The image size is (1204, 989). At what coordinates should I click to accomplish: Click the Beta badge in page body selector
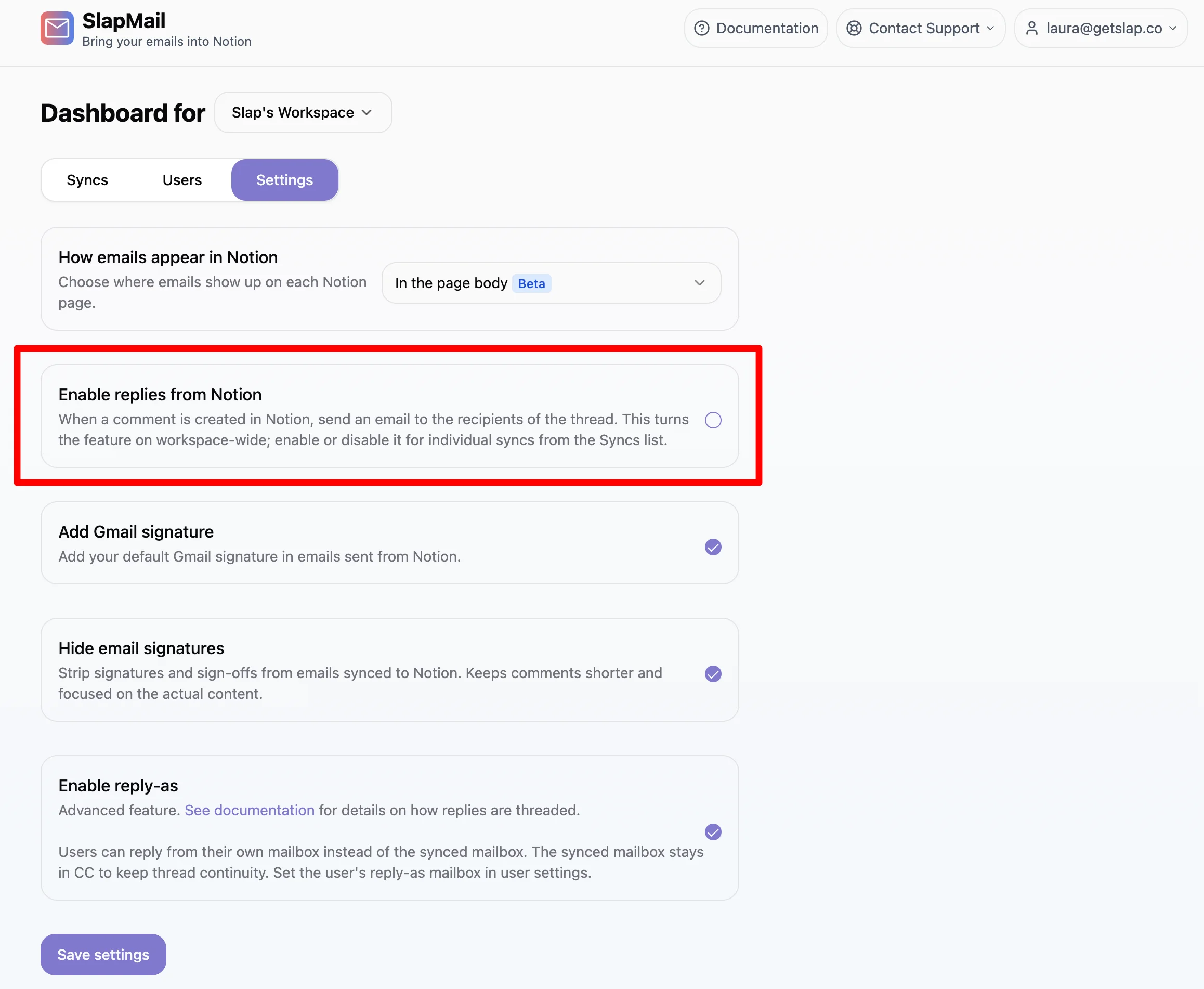click(x=531, y=283)
